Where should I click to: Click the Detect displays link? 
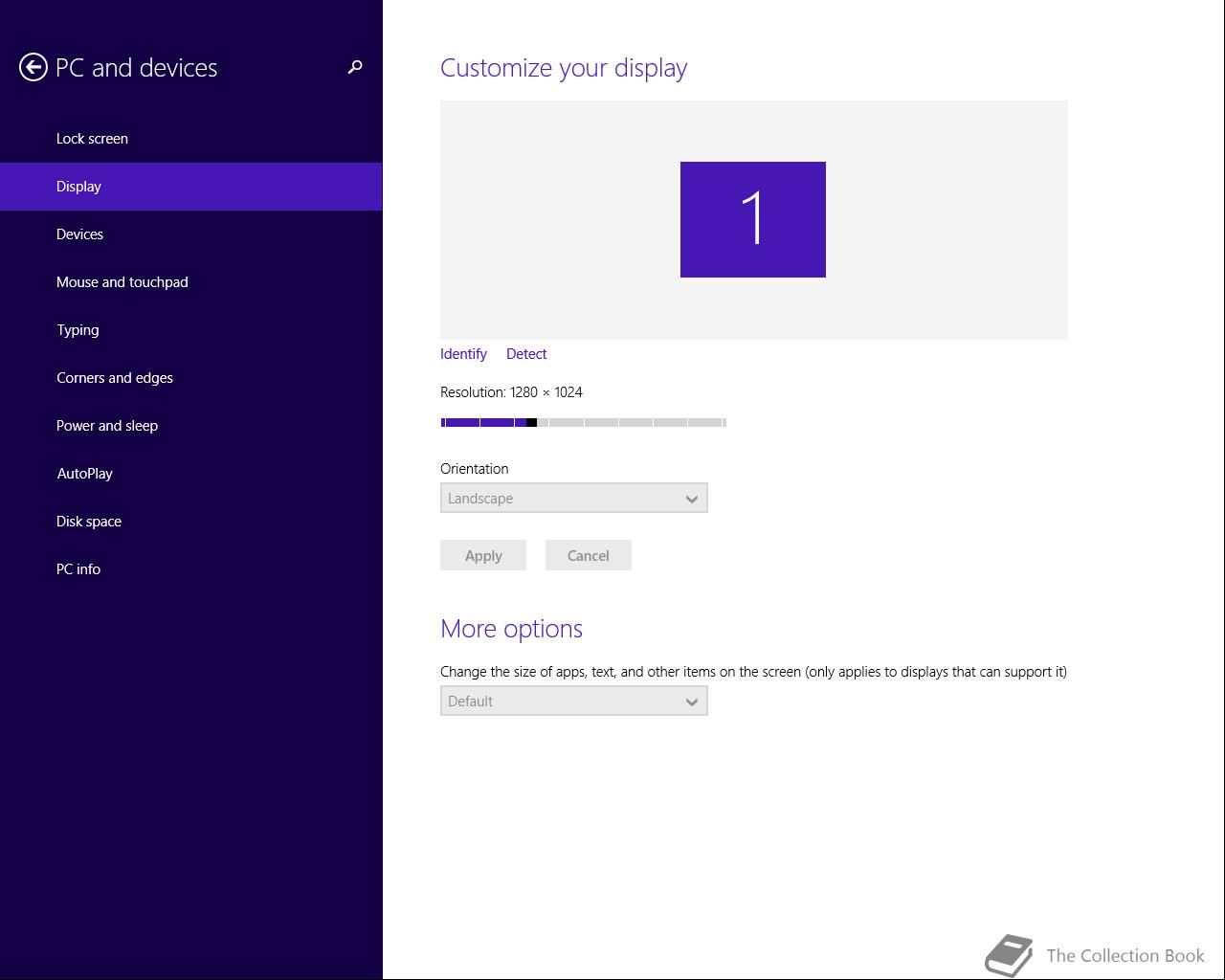(526, 354)
